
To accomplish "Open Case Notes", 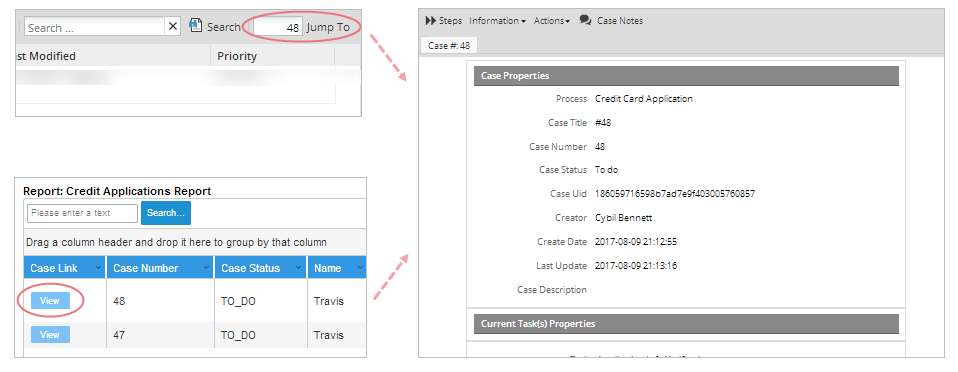I will pos(620,21).
